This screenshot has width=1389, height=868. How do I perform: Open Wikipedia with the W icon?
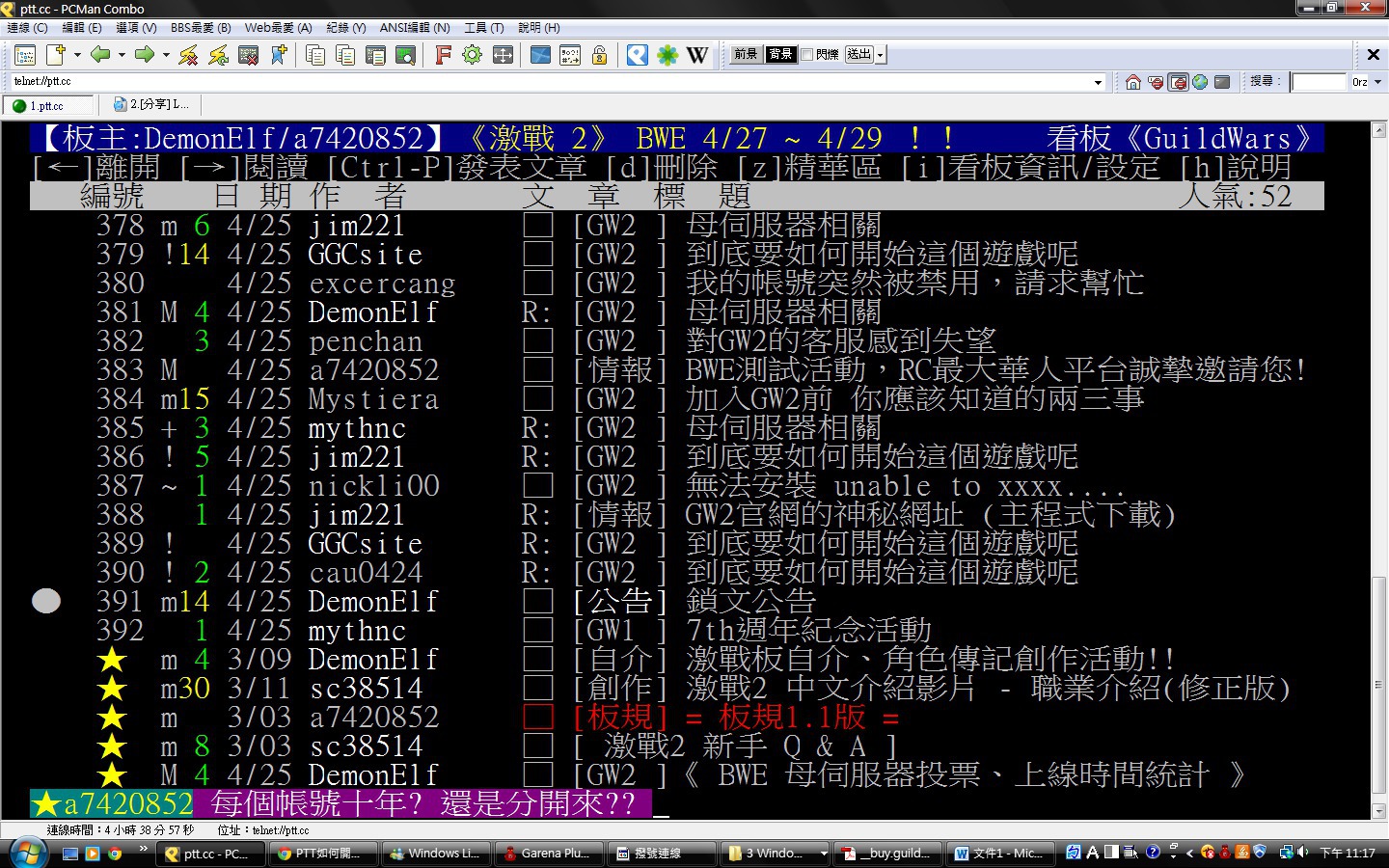click(697, 55)
